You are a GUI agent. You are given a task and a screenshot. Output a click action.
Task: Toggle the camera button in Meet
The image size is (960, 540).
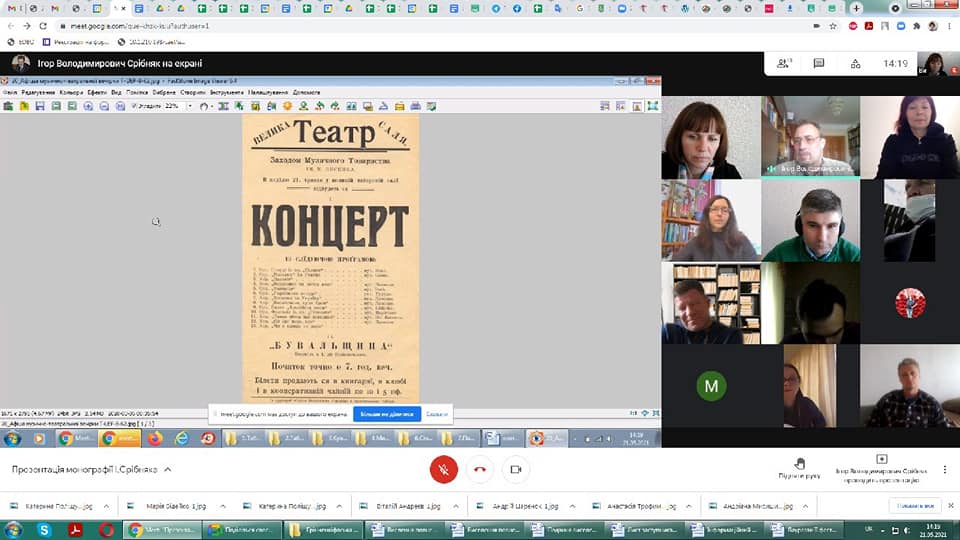515,468
